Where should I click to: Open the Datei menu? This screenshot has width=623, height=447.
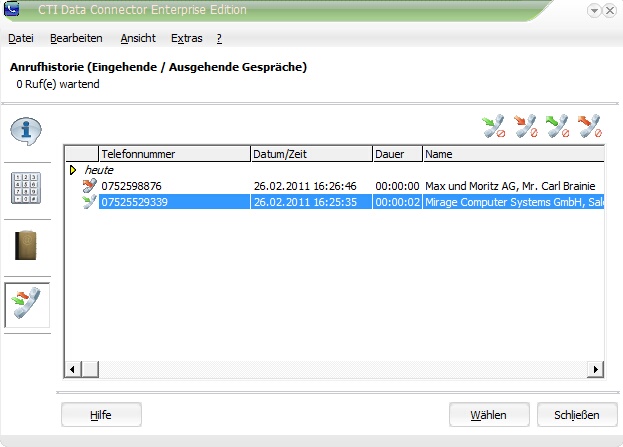click(x=21, y=38)
